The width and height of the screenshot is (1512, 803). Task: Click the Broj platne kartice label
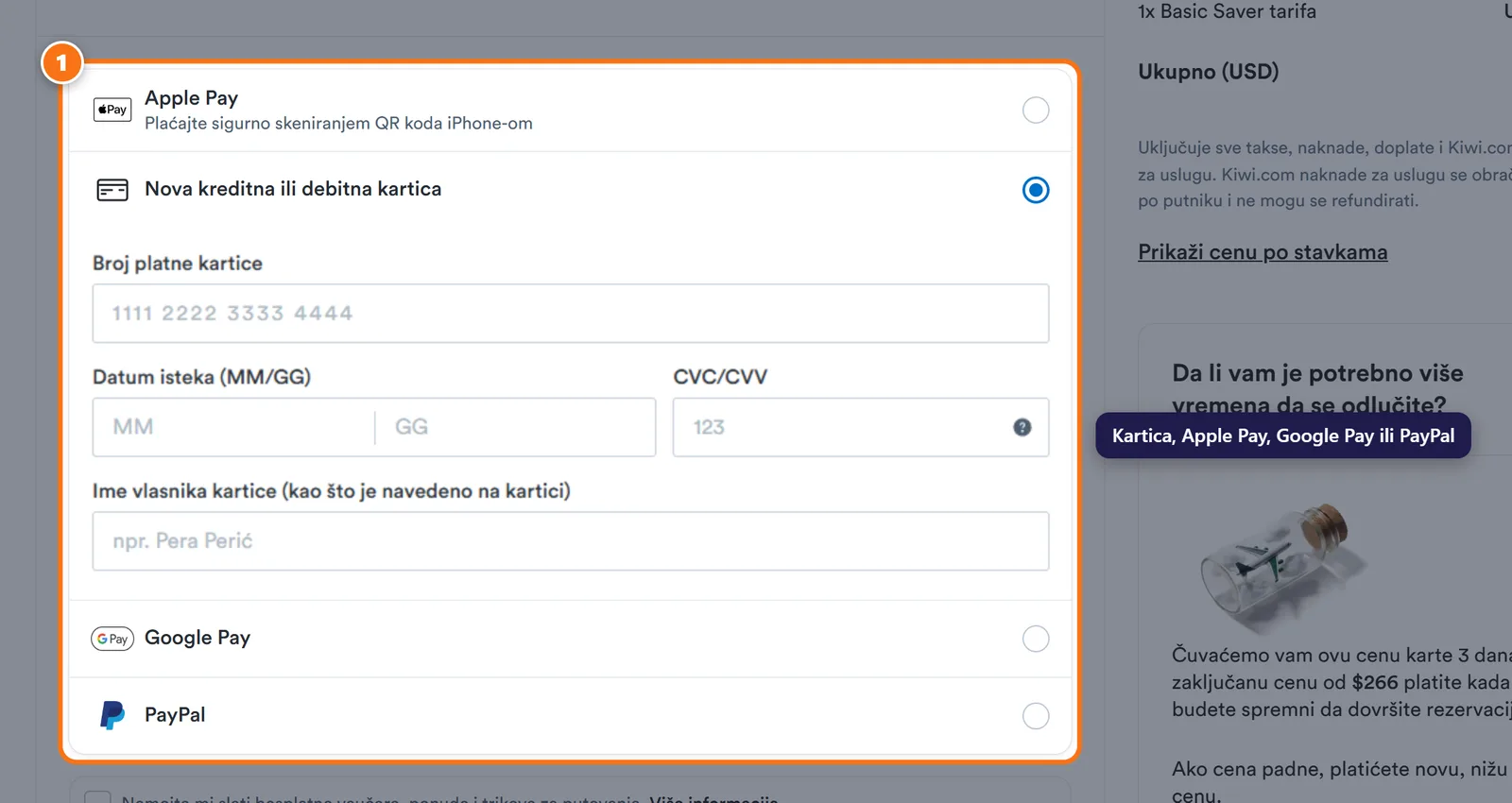click(x=178, y=264)
